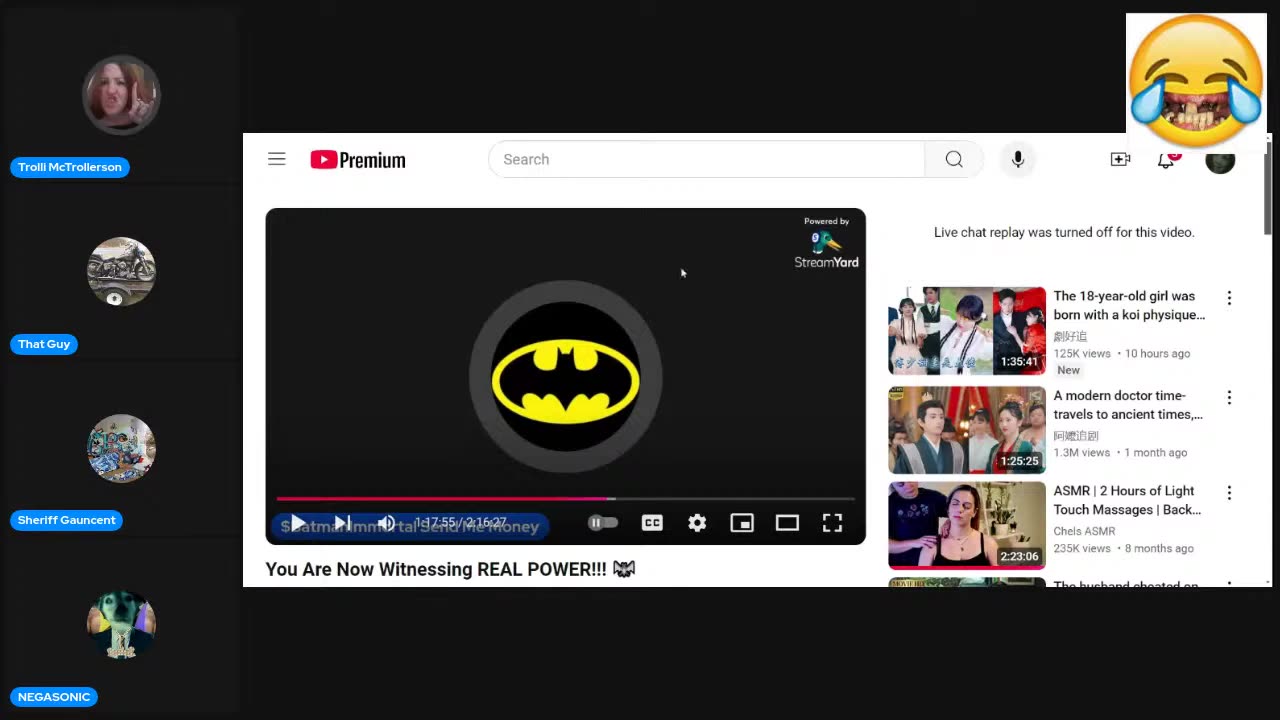Open thumbnail of modern doctor time-travels video

967,430
